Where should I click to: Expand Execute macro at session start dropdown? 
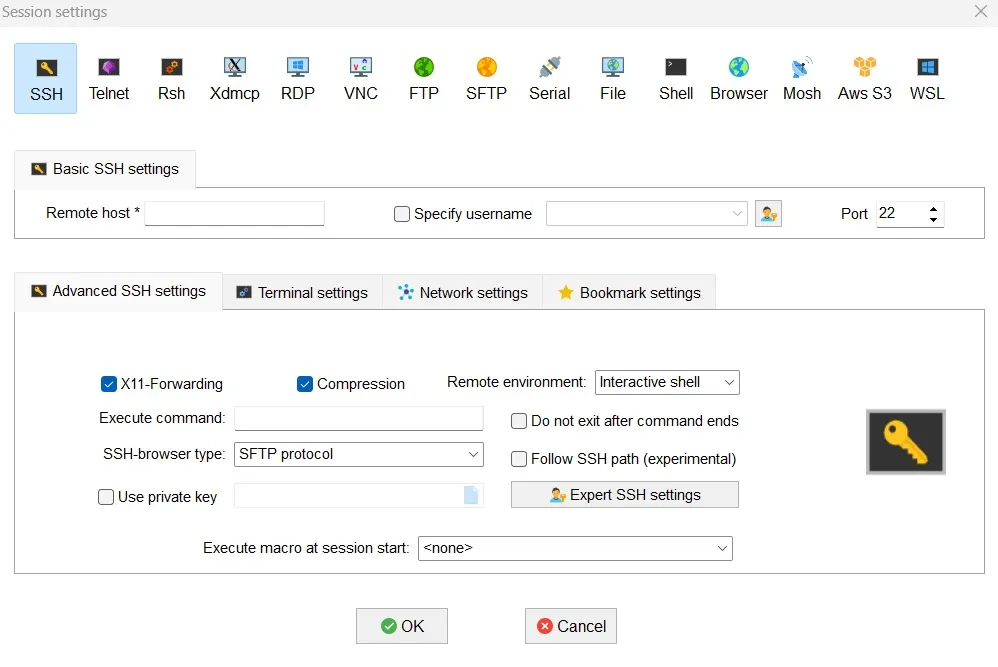point(722,548)
